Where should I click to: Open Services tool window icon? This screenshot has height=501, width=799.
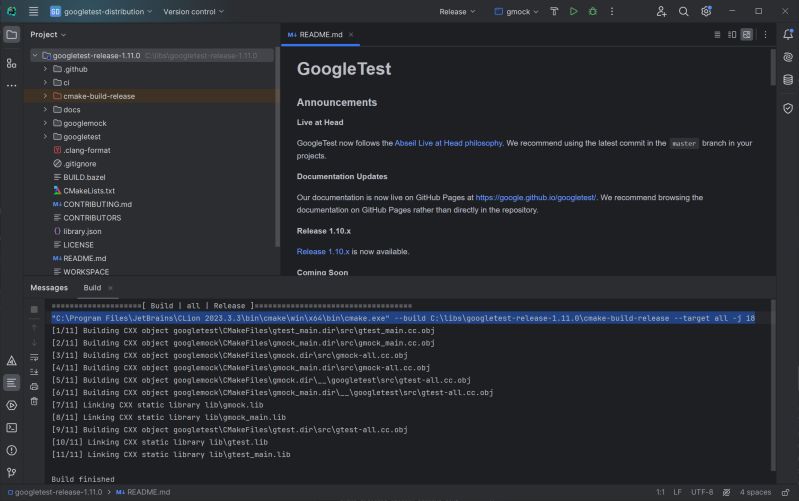click(11, 405)
